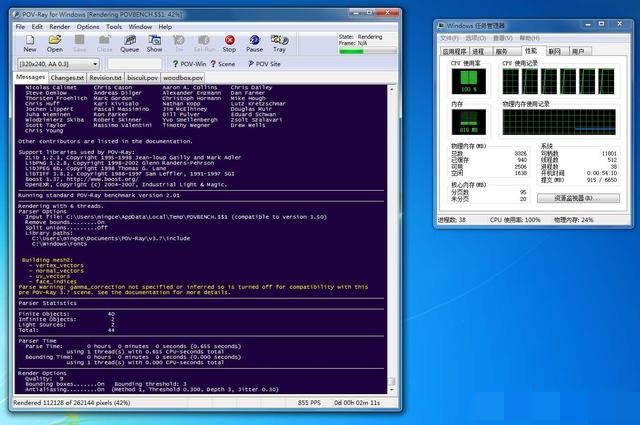Click the memory usage gauge in Task Manager
The height and width of the screenshot is (425, 640).
pos(469,122)
